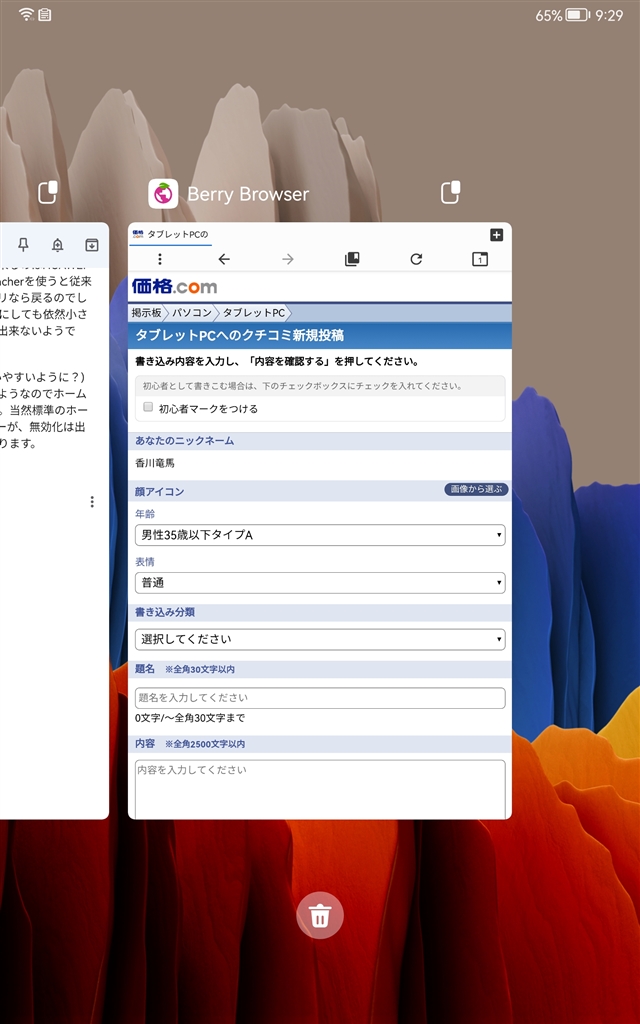640x1024 pixels.
Task: Tap the split-screen icon right of Berry Browser
Action: (450, 193)
